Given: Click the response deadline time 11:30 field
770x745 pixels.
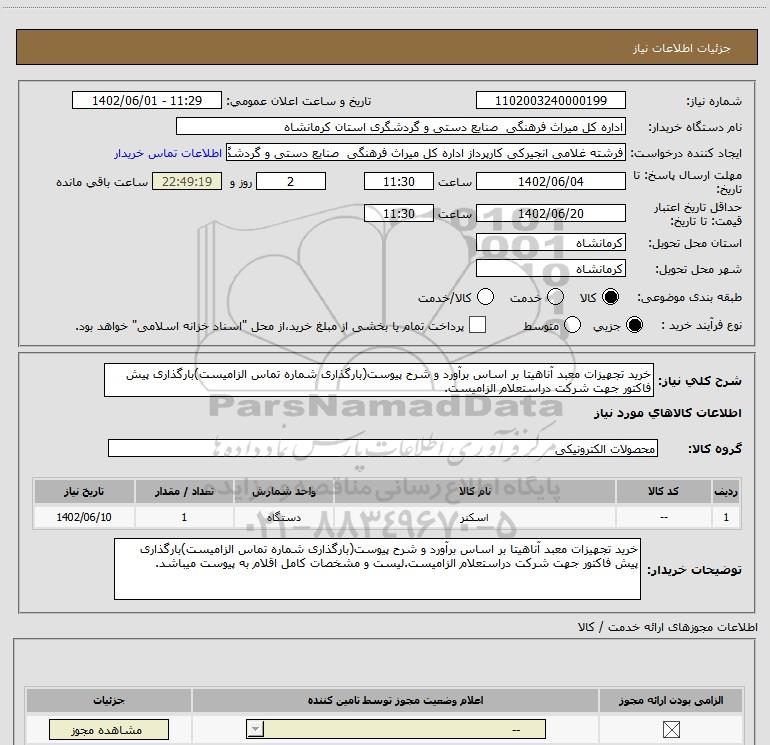Looking at the screenshot, I should [399, 181].
